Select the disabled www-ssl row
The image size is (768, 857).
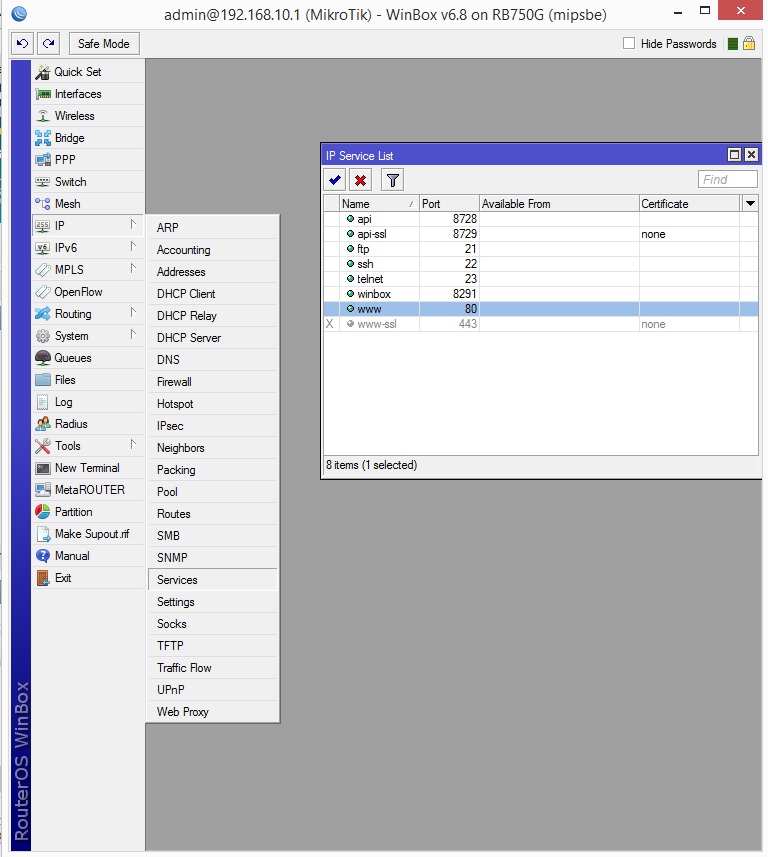[x=541, y=324]
